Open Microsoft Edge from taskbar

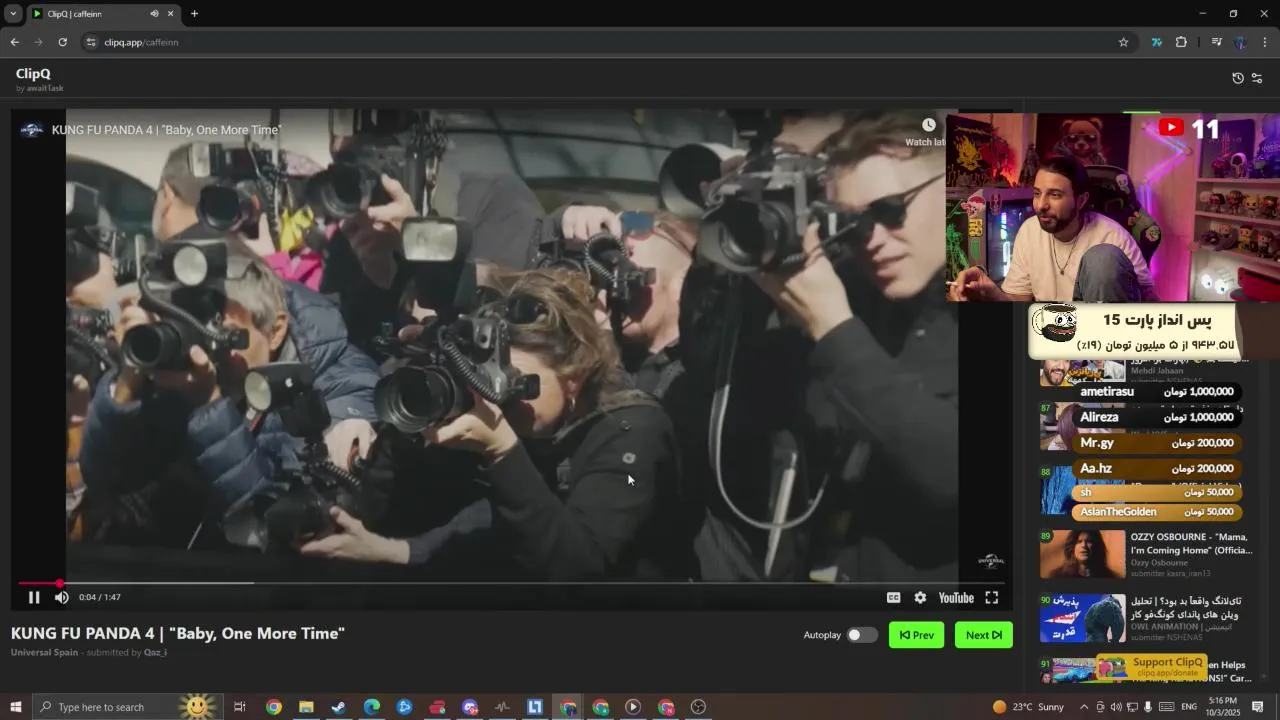(x=372, y=707)
